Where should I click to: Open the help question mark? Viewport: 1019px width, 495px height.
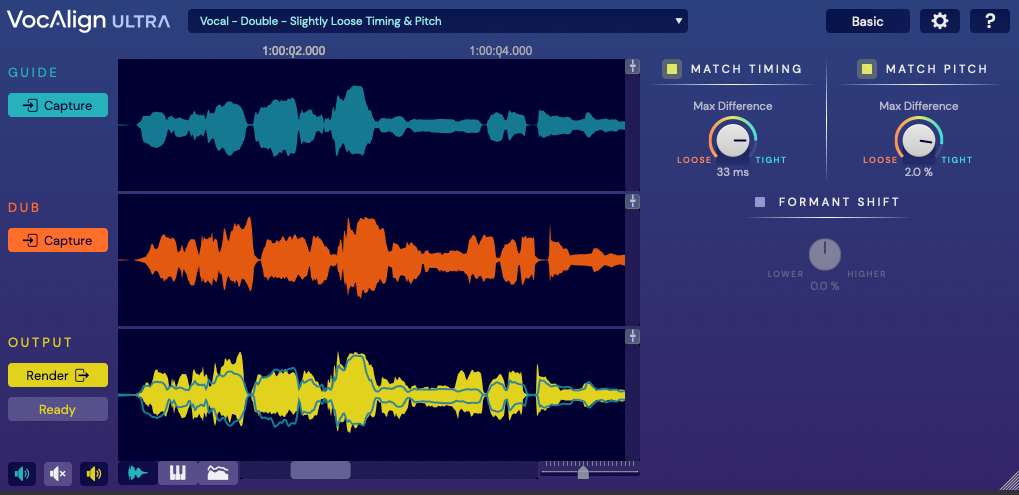990,21
